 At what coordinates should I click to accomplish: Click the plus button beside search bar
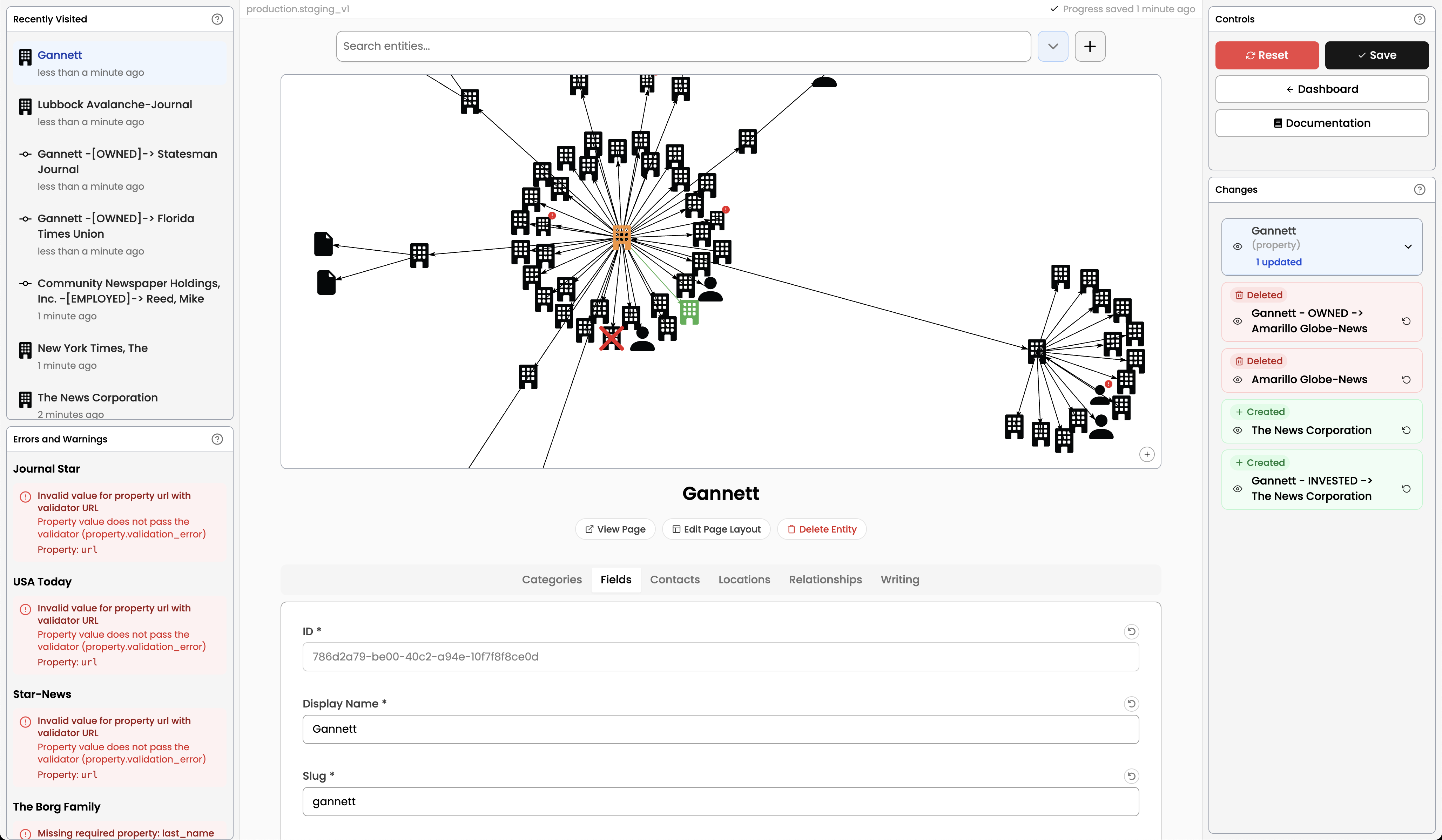(1090, 46)
